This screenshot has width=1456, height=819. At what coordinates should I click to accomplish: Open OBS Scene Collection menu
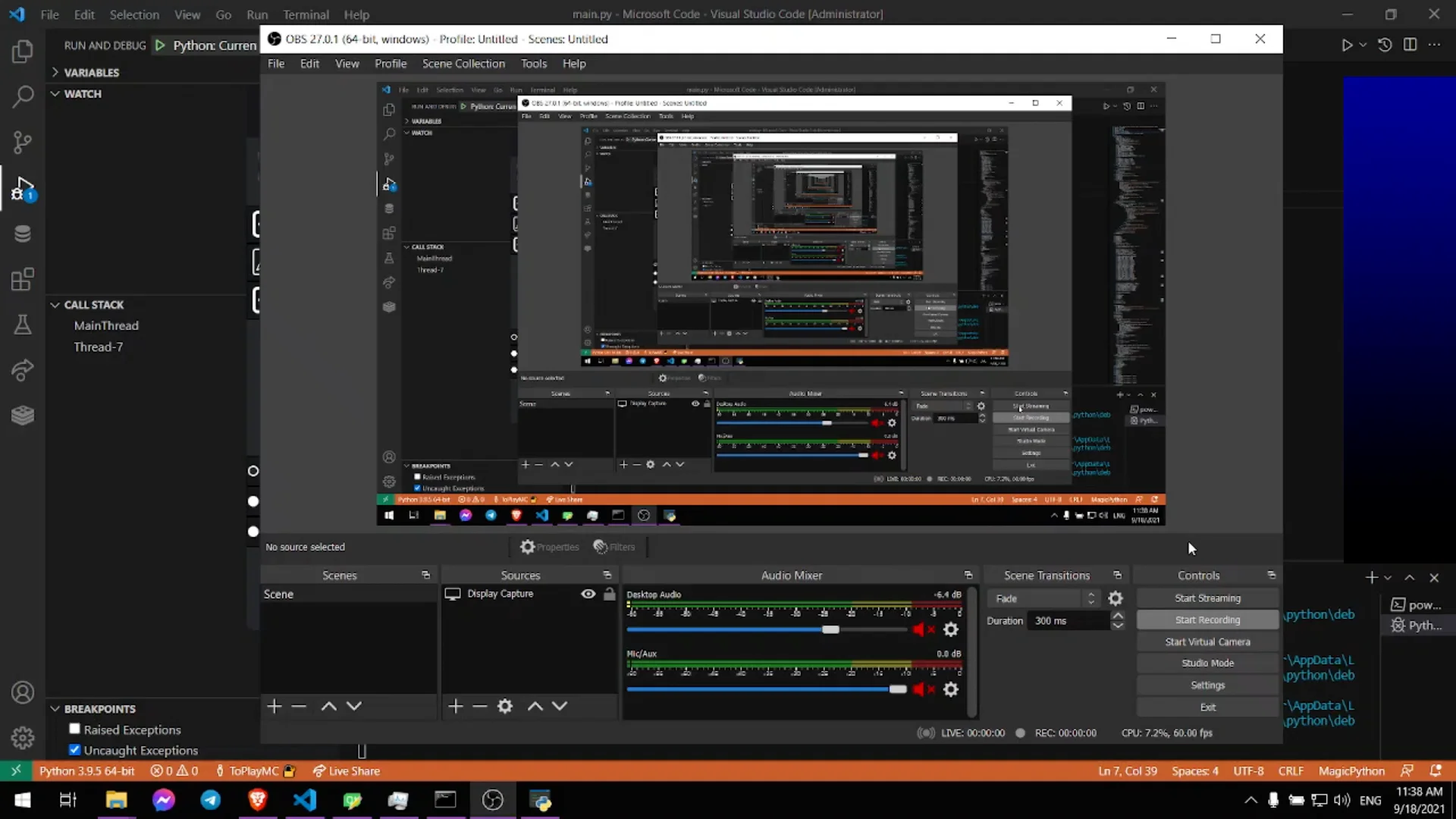coord(463,64)
